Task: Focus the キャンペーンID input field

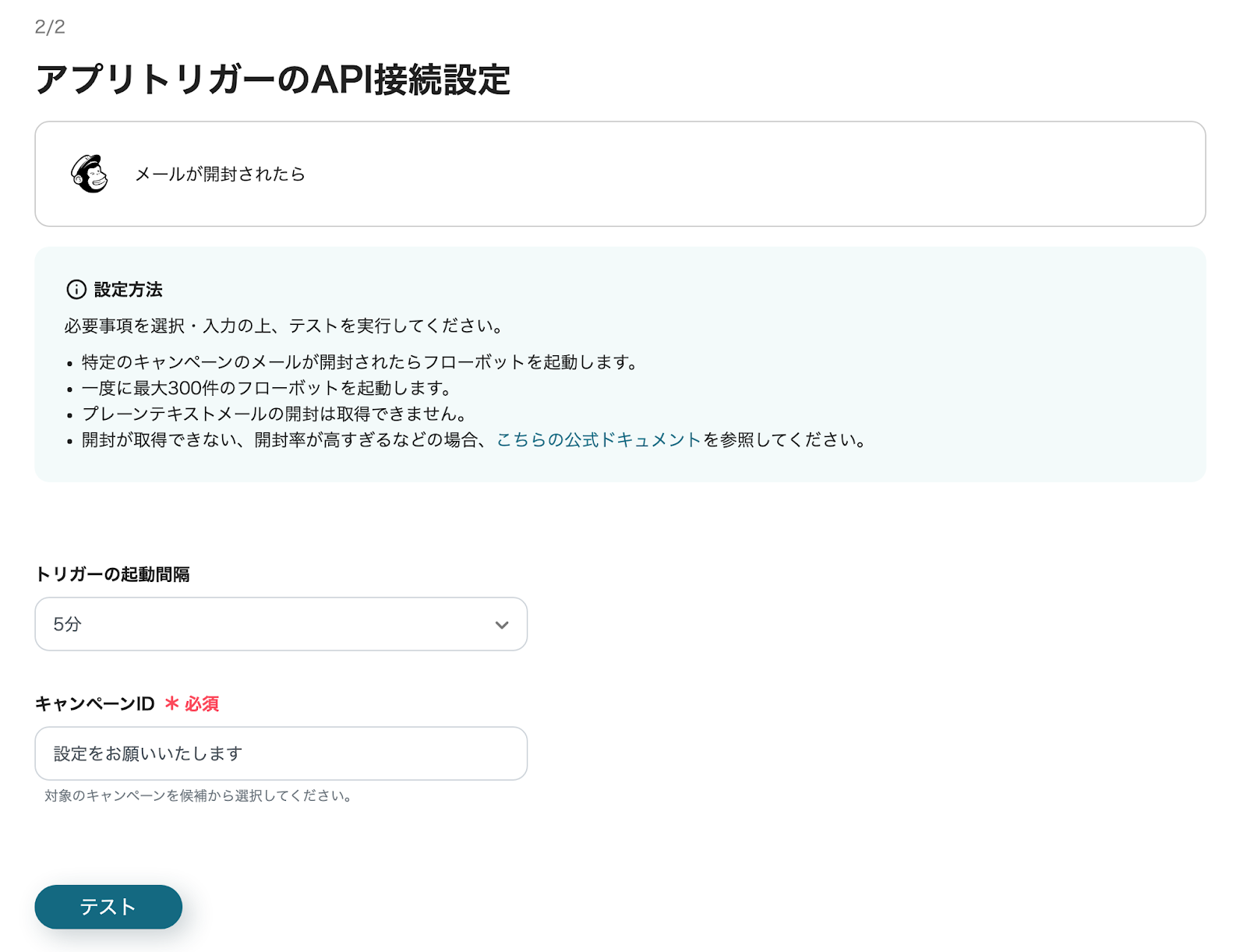Action: [x=281, y=753]
